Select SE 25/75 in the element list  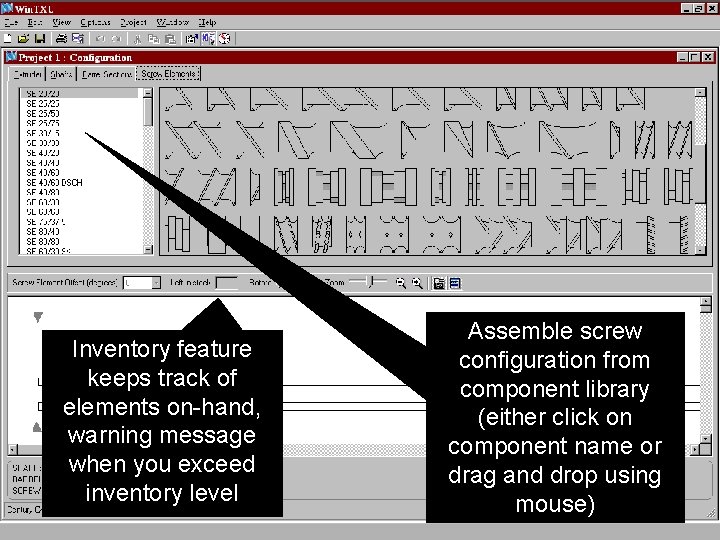click(43, 123)
